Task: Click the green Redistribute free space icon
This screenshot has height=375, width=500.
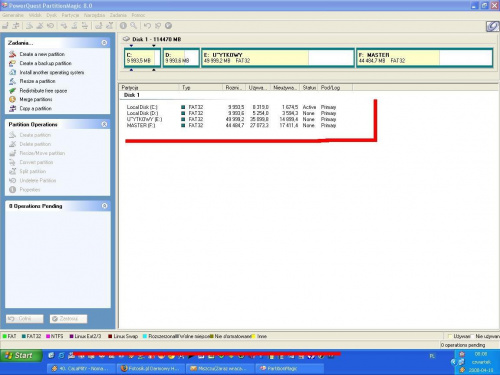Action: (x=12, y=90)
